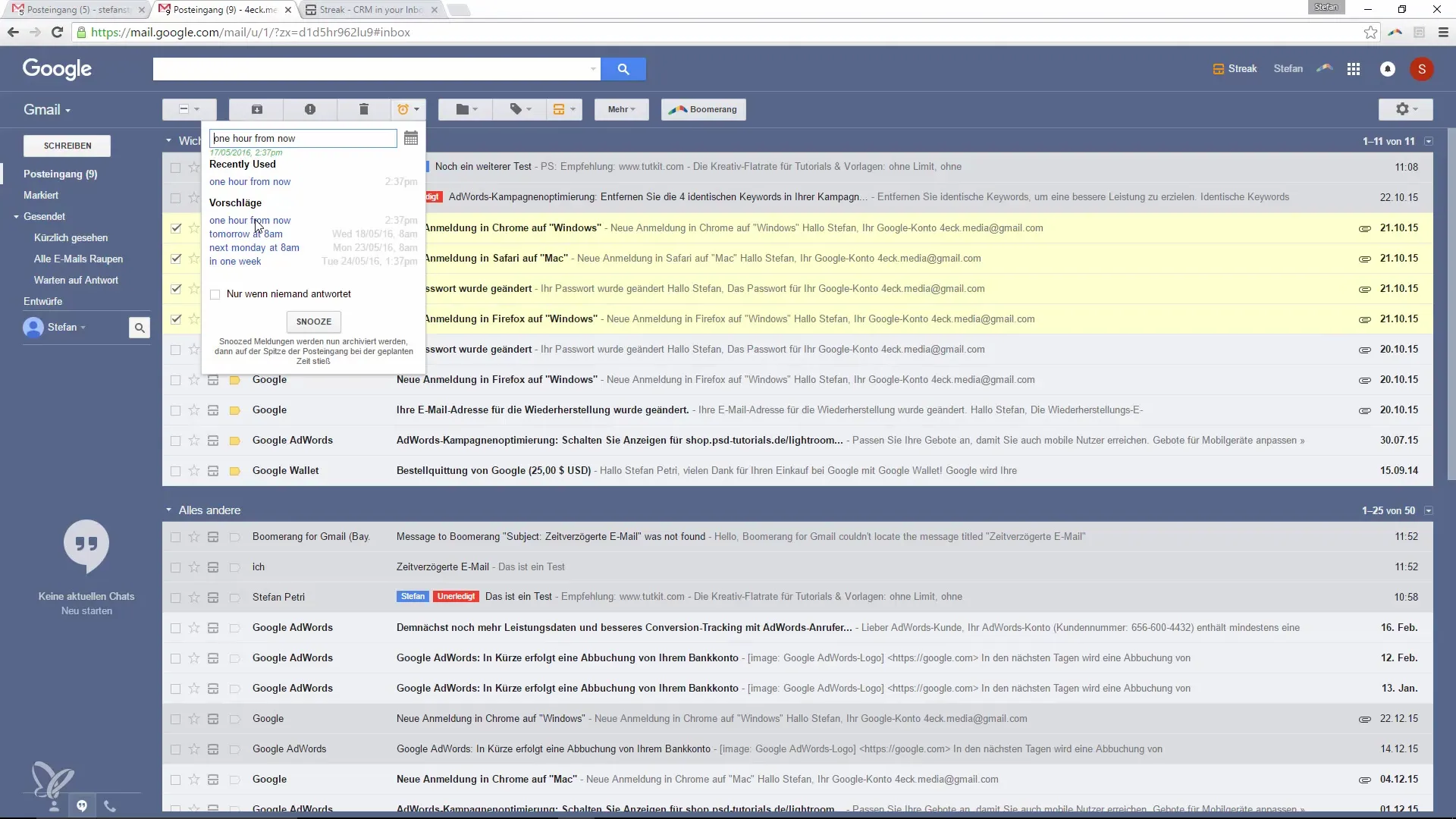
Task: Open 'Alle E-Mails Raupen' label
Action: coord(78,259)
